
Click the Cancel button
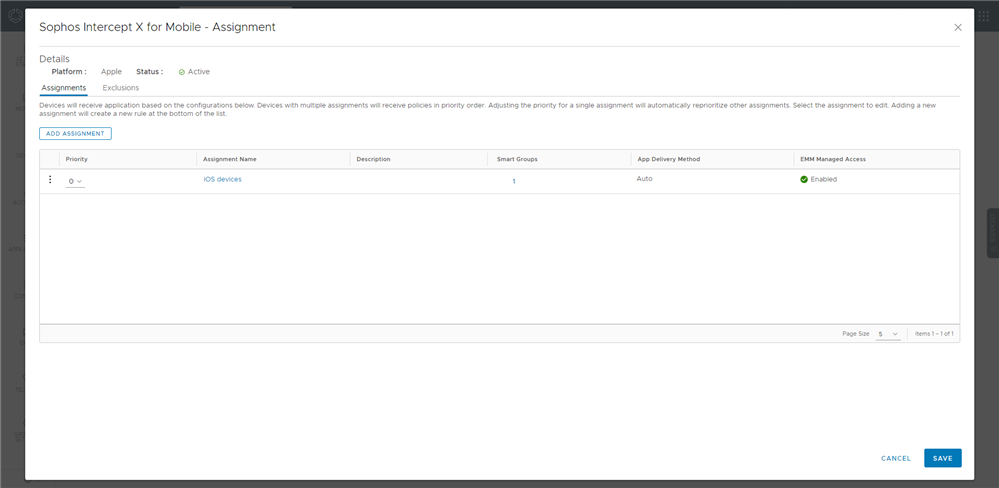[x=896, y=459]
